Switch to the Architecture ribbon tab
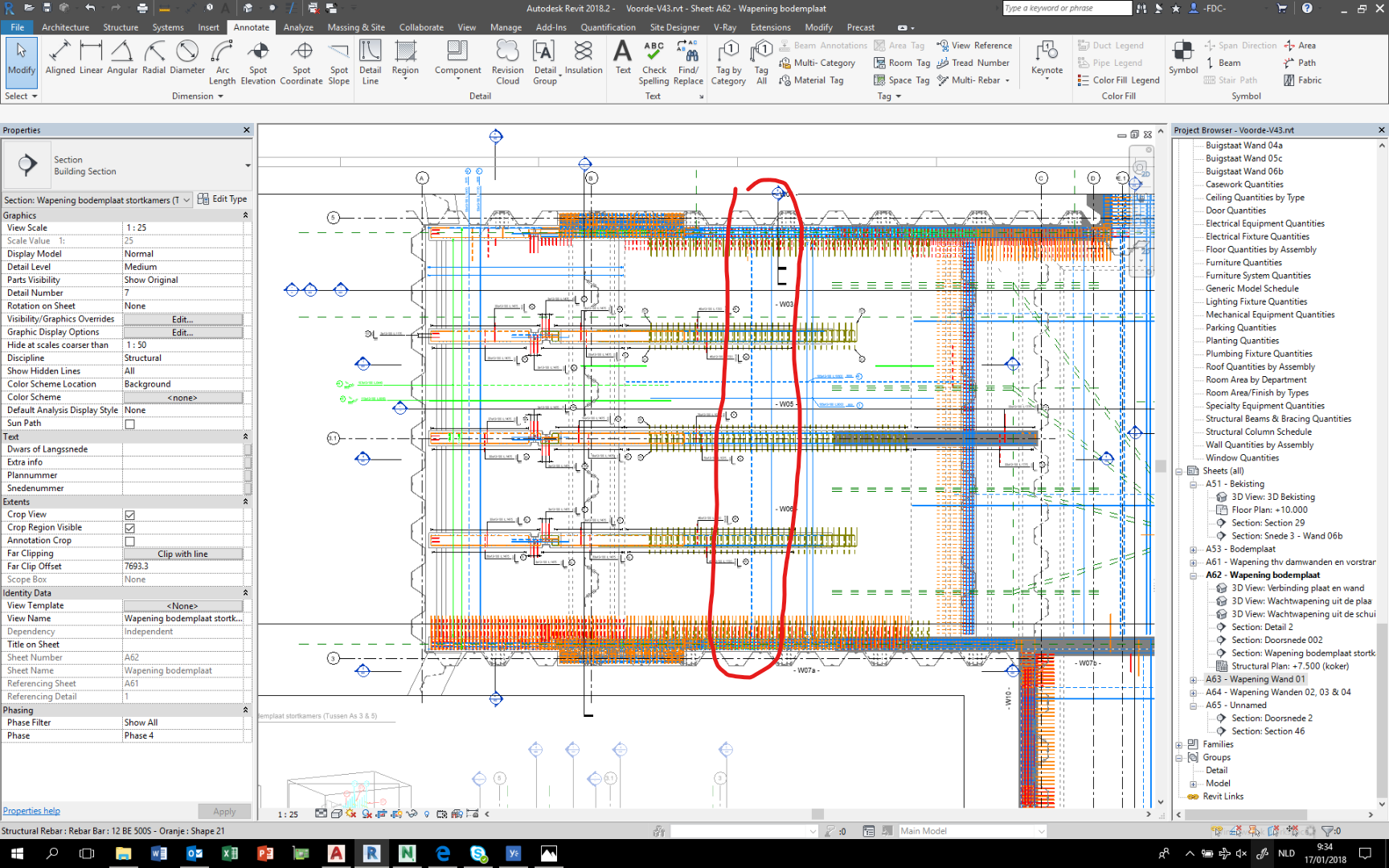Image resolution: width=1389 pixels, height=868 pixels. click(x=65, y=27)
